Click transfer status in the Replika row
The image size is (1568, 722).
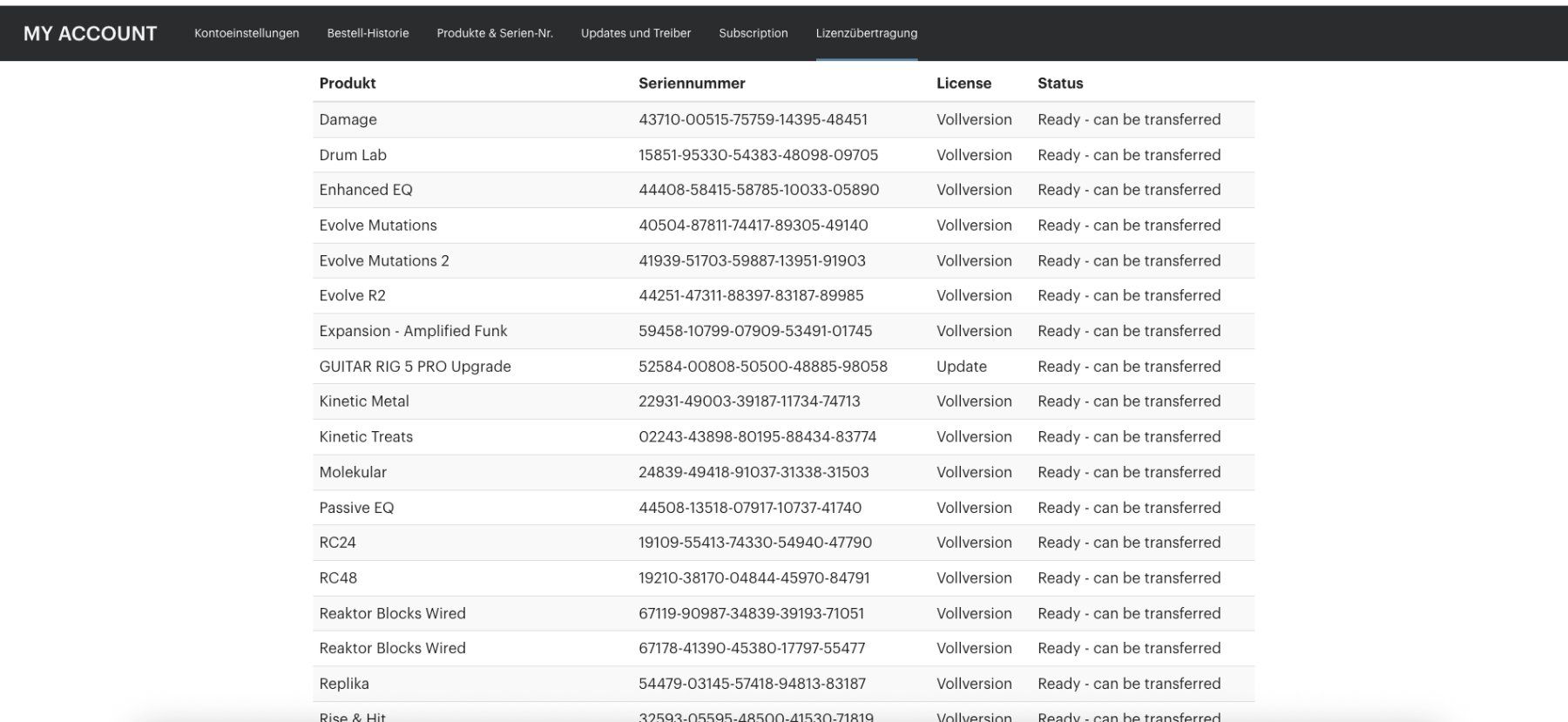click(1129, 684)
